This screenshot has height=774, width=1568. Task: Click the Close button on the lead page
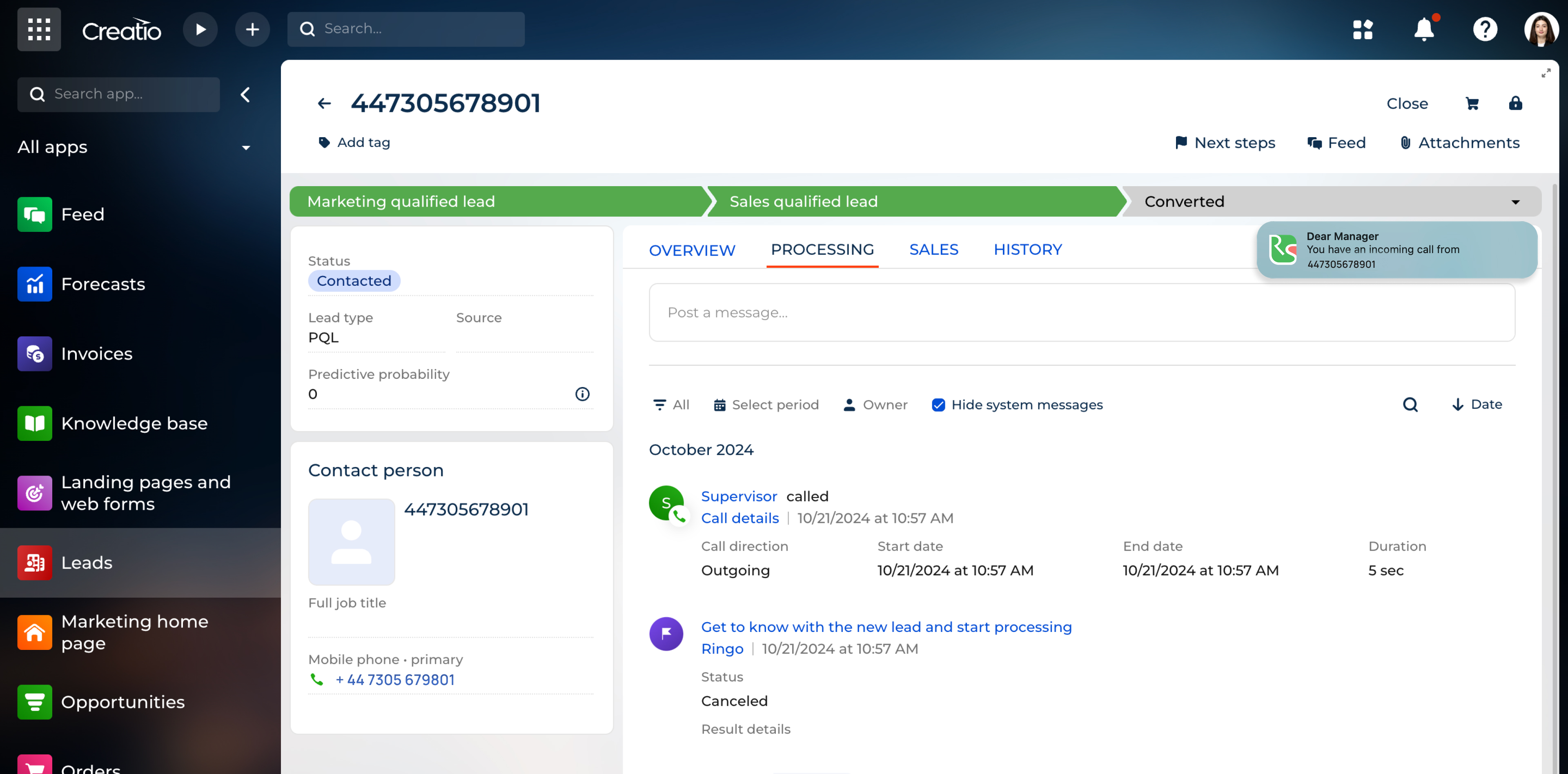click(x=1407, y=103)
